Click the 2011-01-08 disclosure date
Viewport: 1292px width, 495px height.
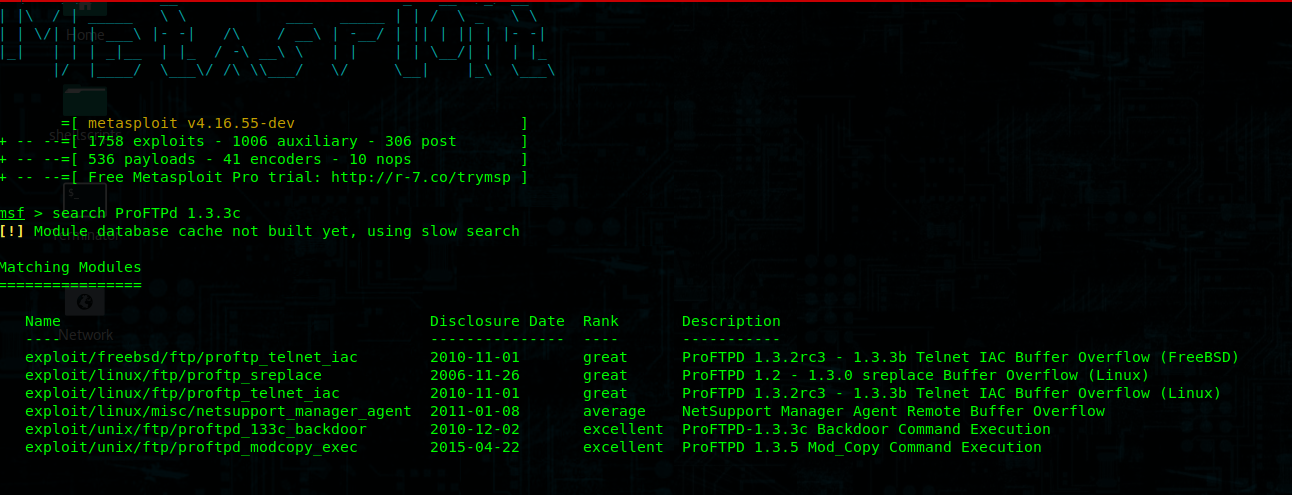pyautogui.click(x=475, y=411)
